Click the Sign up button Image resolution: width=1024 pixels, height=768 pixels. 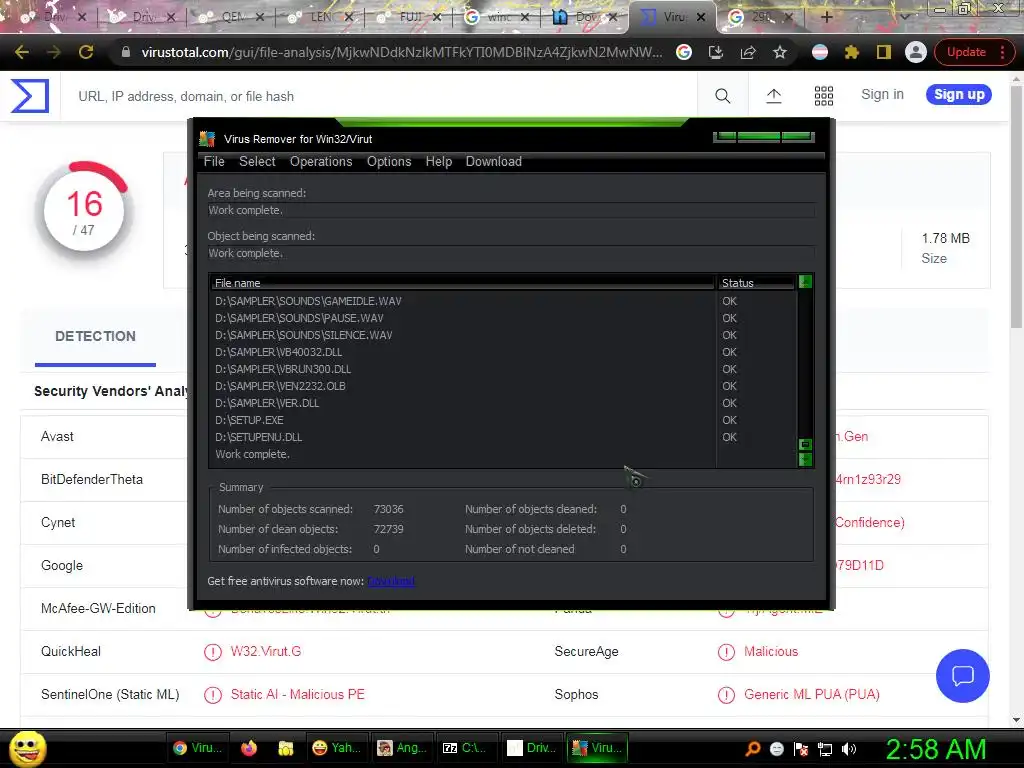[x=959, y=95]
